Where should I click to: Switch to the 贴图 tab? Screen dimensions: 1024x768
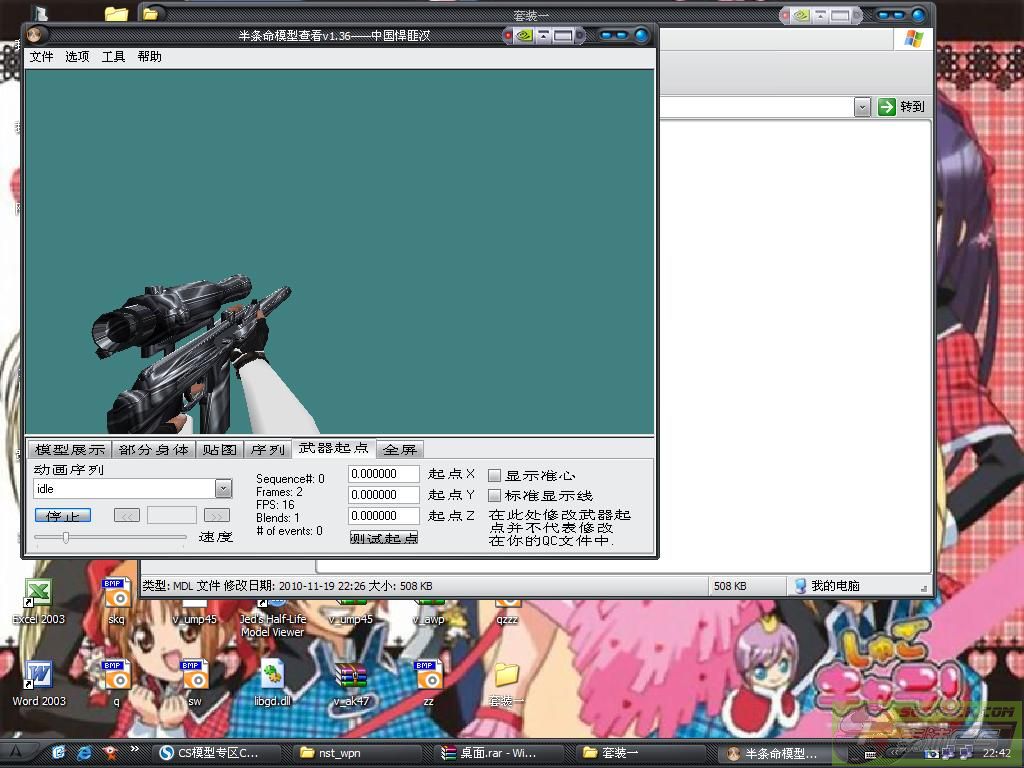tap(219, 450)
